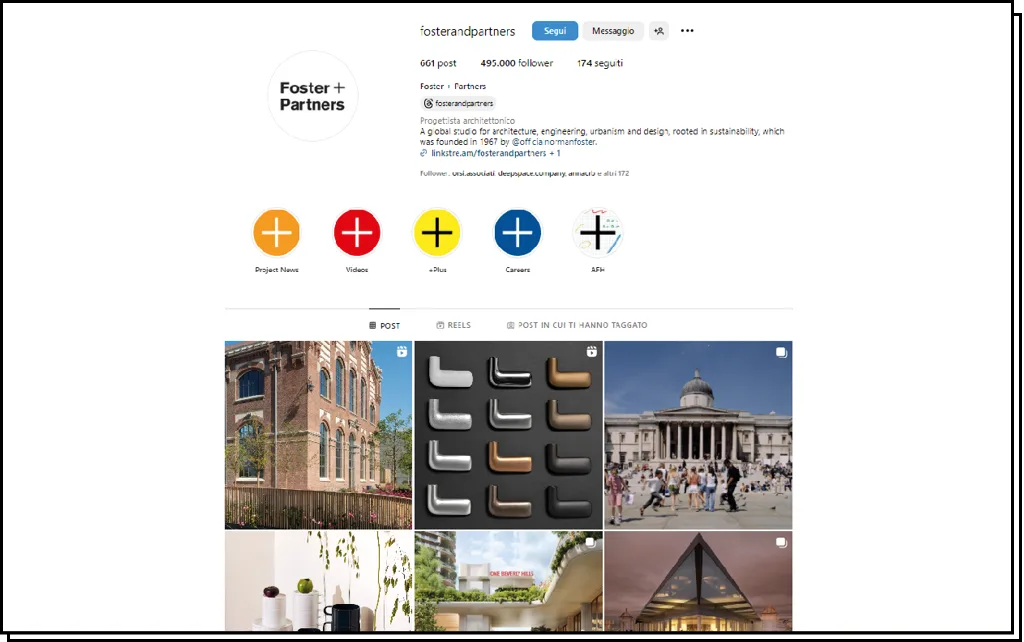Click the Messaggio button
The width and height of the screenshot is (1024, 642).
coord(613,31)
